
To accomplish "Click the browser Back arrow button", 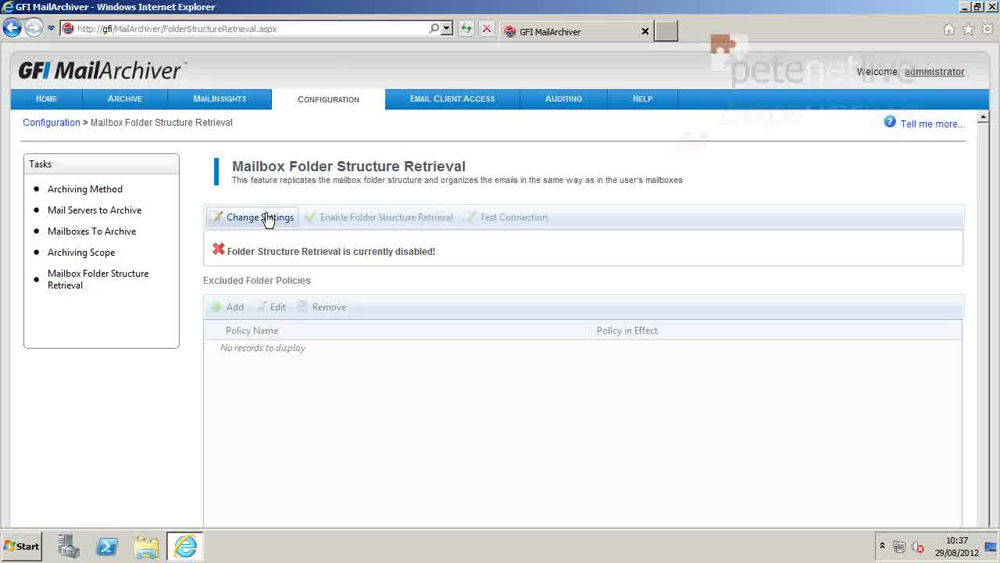I will click(11, 28).
